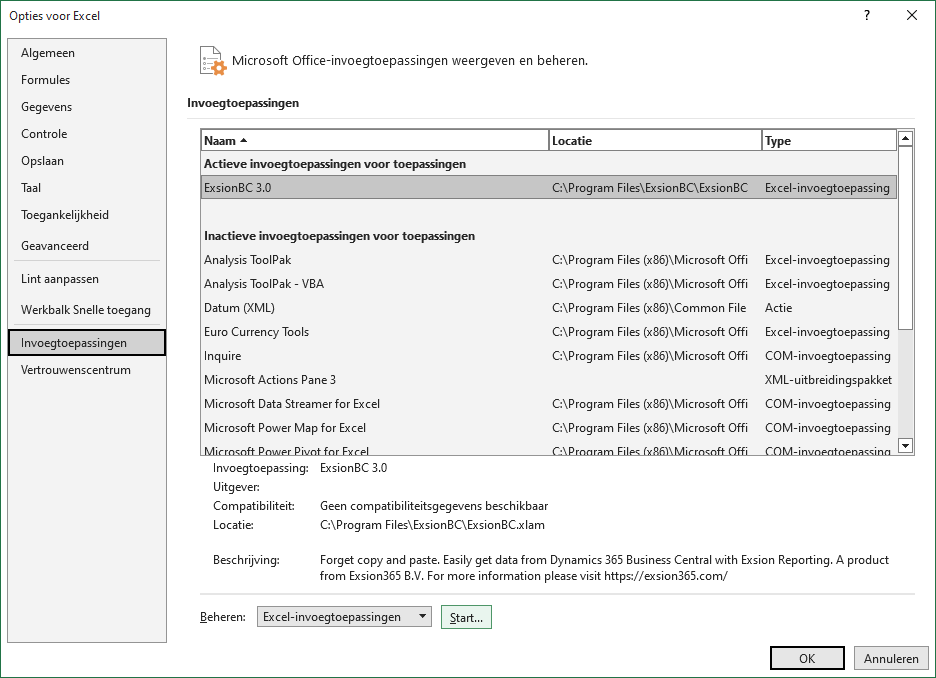Click the add-ins document gear icon
The height and width of the screenshot is (678, 936).
click(x=213, y=61)
